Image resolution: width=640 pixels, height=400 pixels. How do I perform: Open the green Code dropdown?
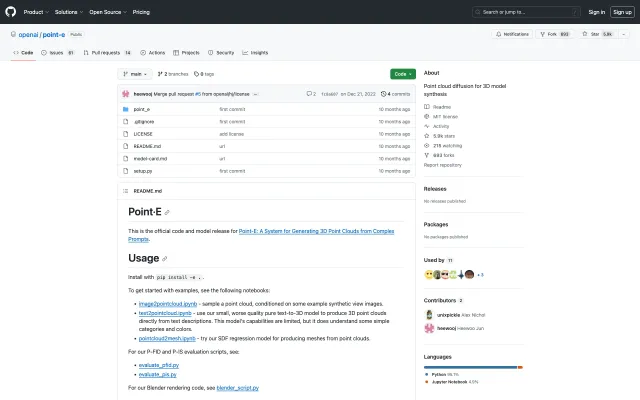402,74
